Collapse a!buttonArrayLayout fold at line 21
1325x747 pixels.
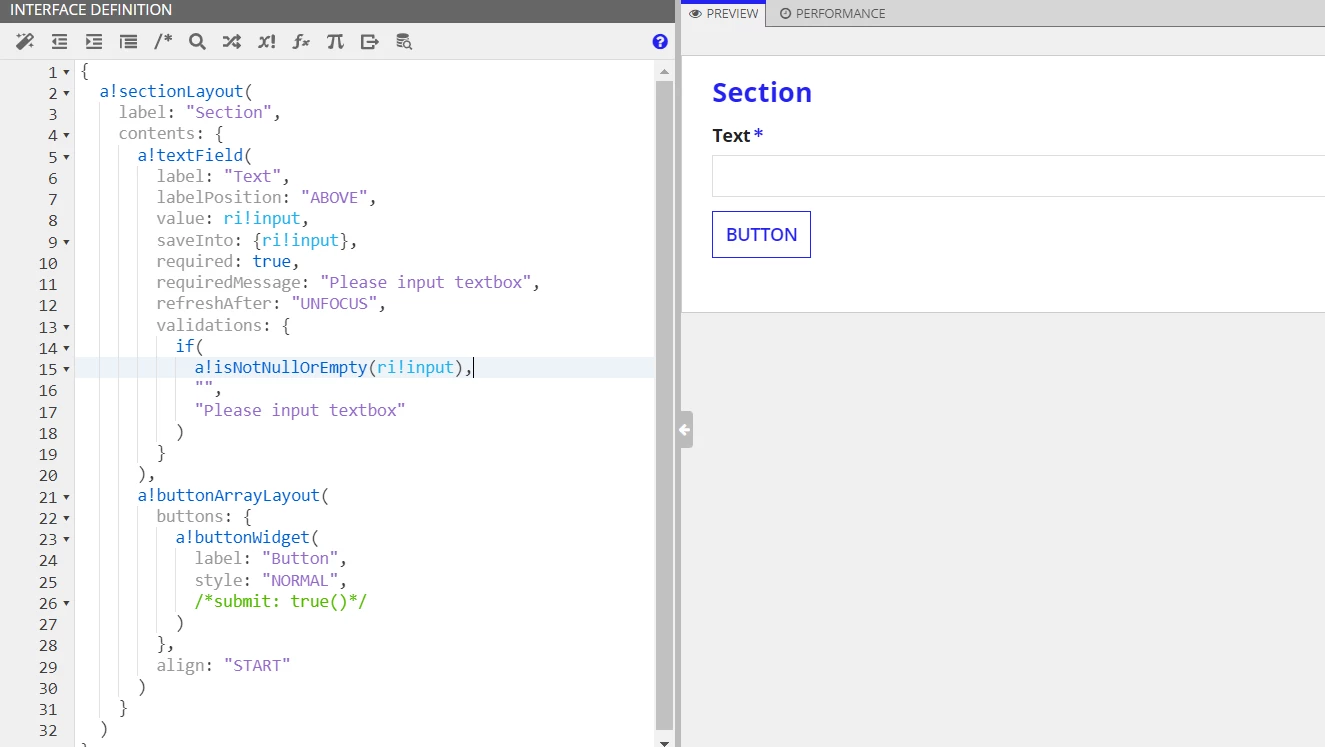pyautogui.click(x=67, y=497)
